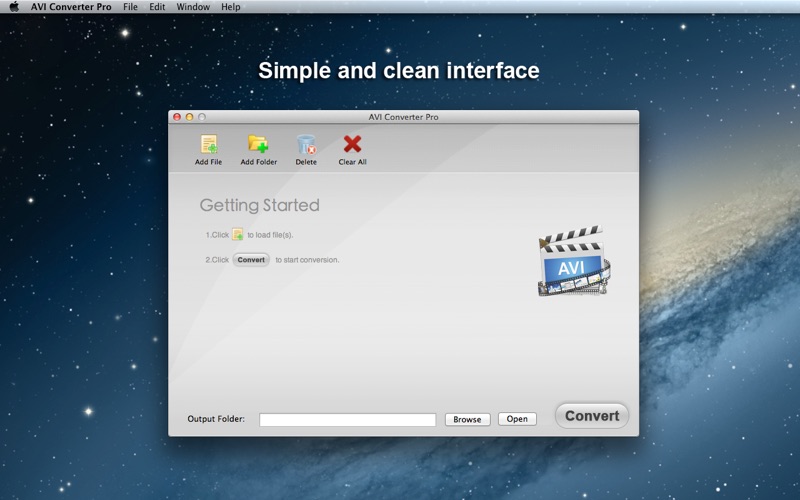This screenshot has height=500, width=800.
Task: Click the small Convert button in step 2
Action: click(x=251, y=260)
